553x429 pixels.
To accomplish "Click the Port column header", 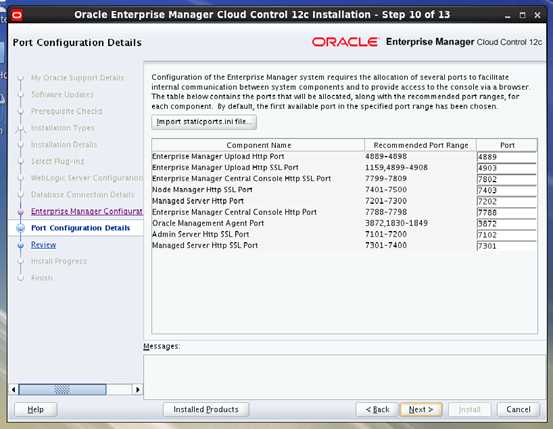I will pyautogui.click(x=507, y=145).
